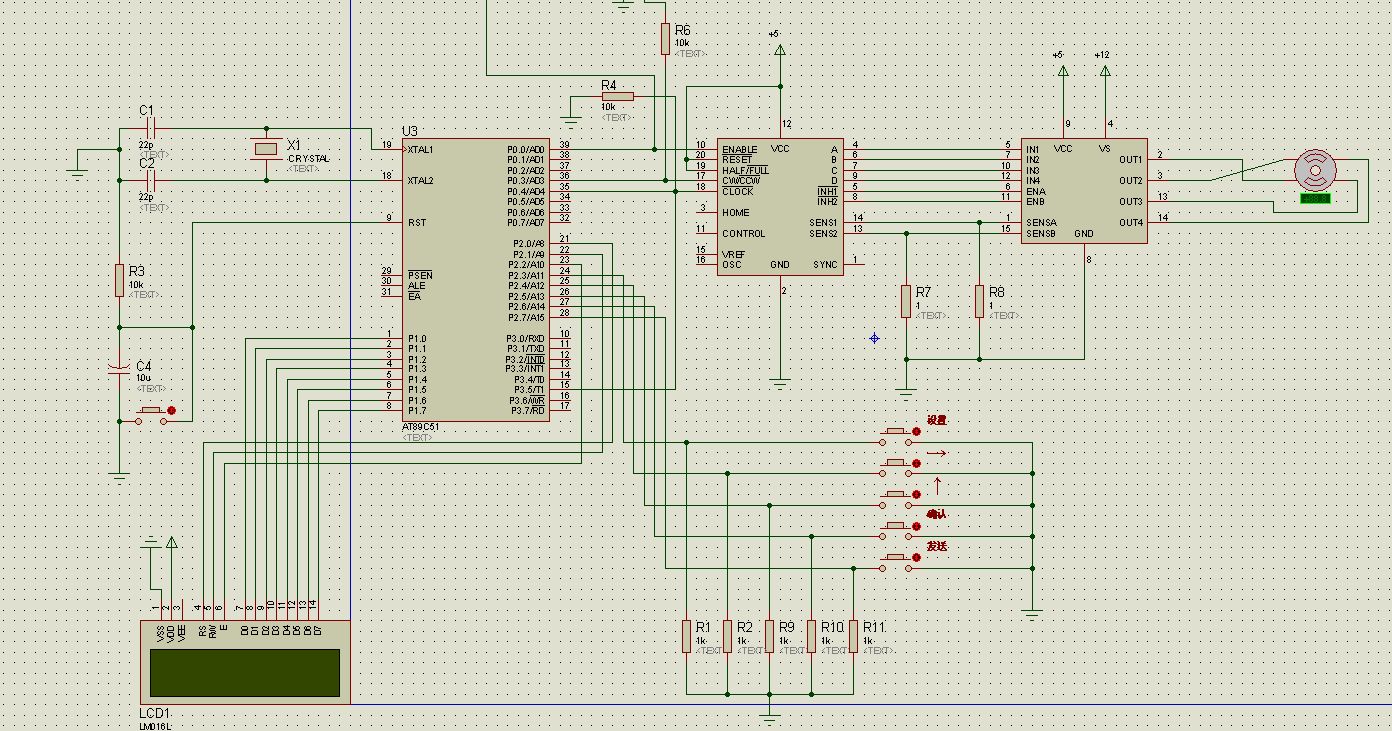1392x731 pixels.
Task: Click ground symbol below controller GND pin
Action: pos(780,383)
